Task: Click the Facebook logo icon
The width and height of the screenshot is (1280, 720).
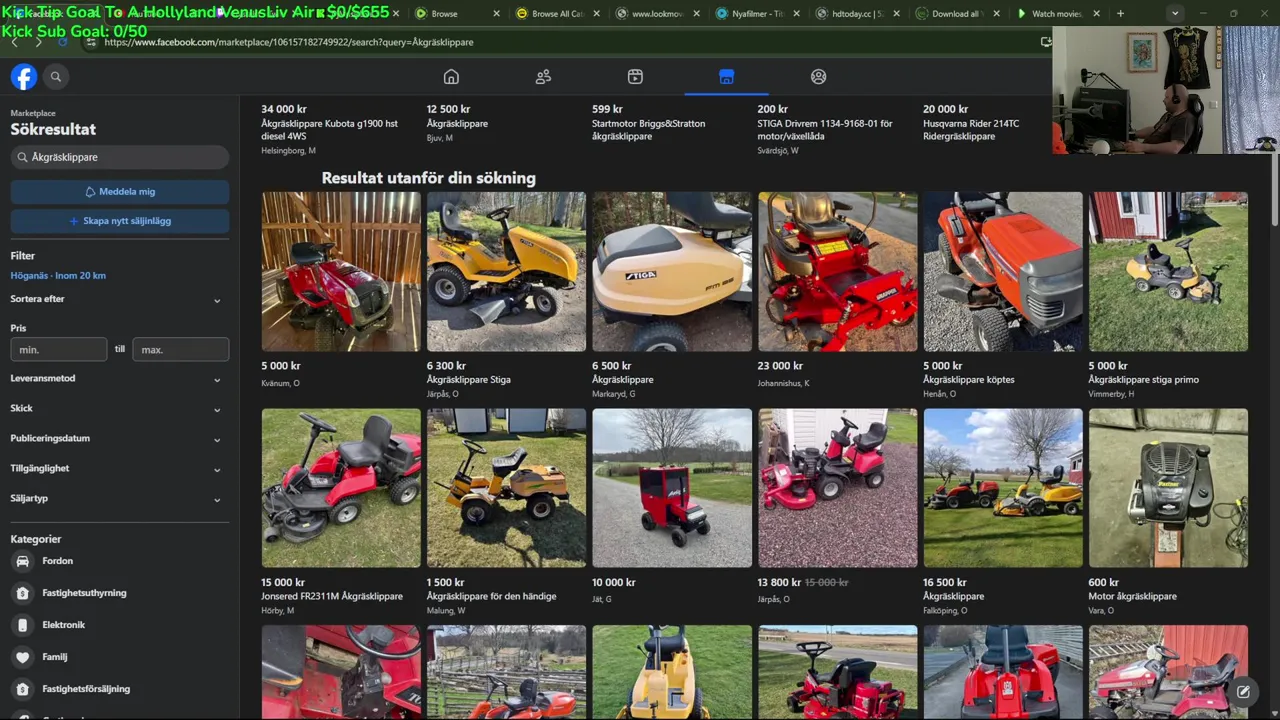Action: tap(24, 77)
